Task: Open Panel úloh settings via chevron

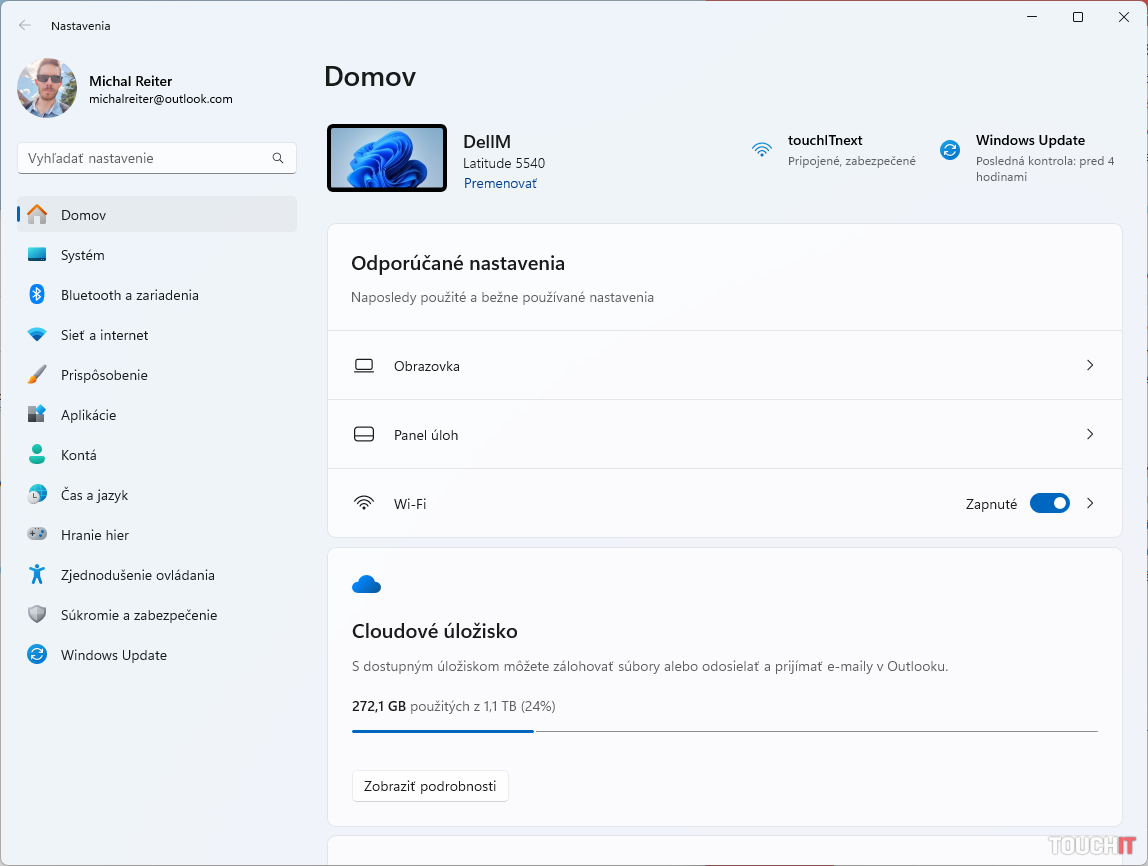Action: point(1090,435)
